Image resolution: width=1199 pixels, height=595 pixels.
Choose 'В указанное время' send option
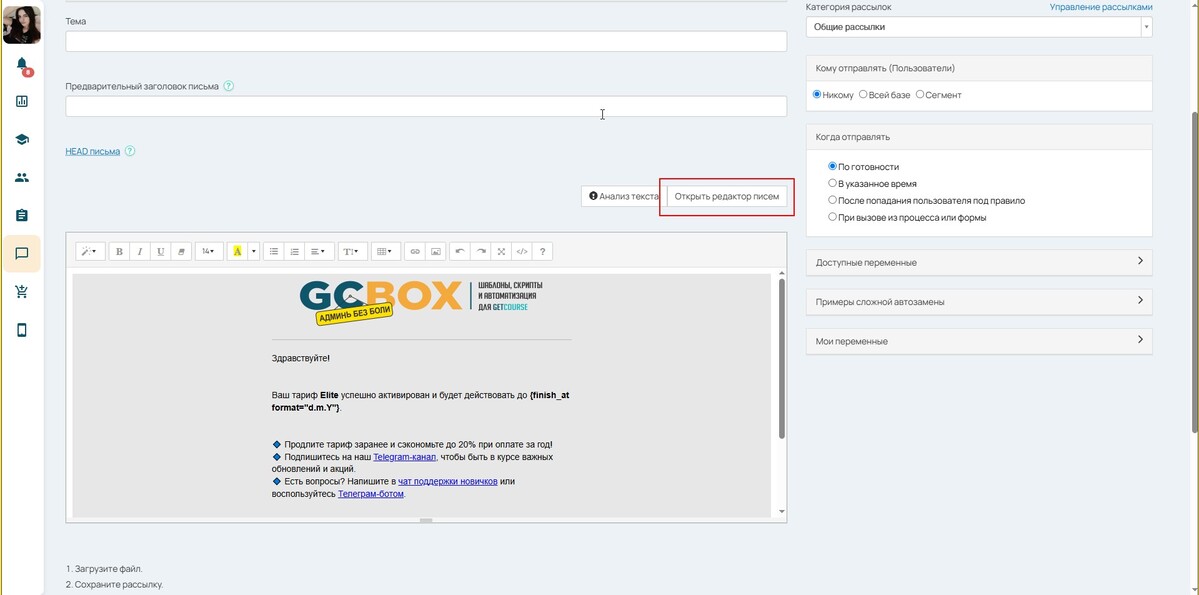pyautogui.click(x=833, y=184)
